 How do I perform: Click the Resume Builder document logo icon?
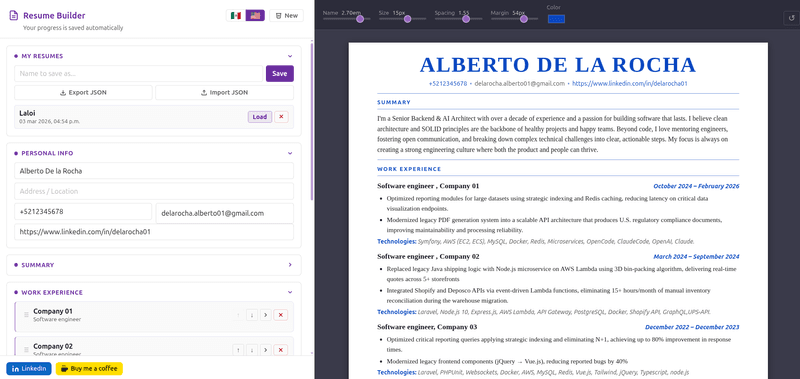point(14,16)
